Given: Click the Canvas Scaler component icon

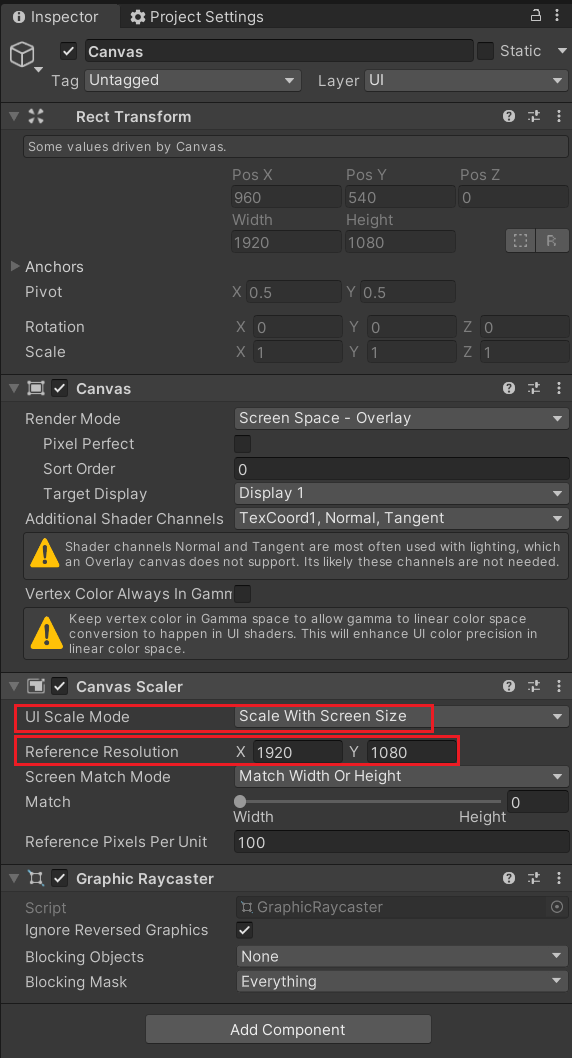Looking at the screenshot, I should coord(36,686).
